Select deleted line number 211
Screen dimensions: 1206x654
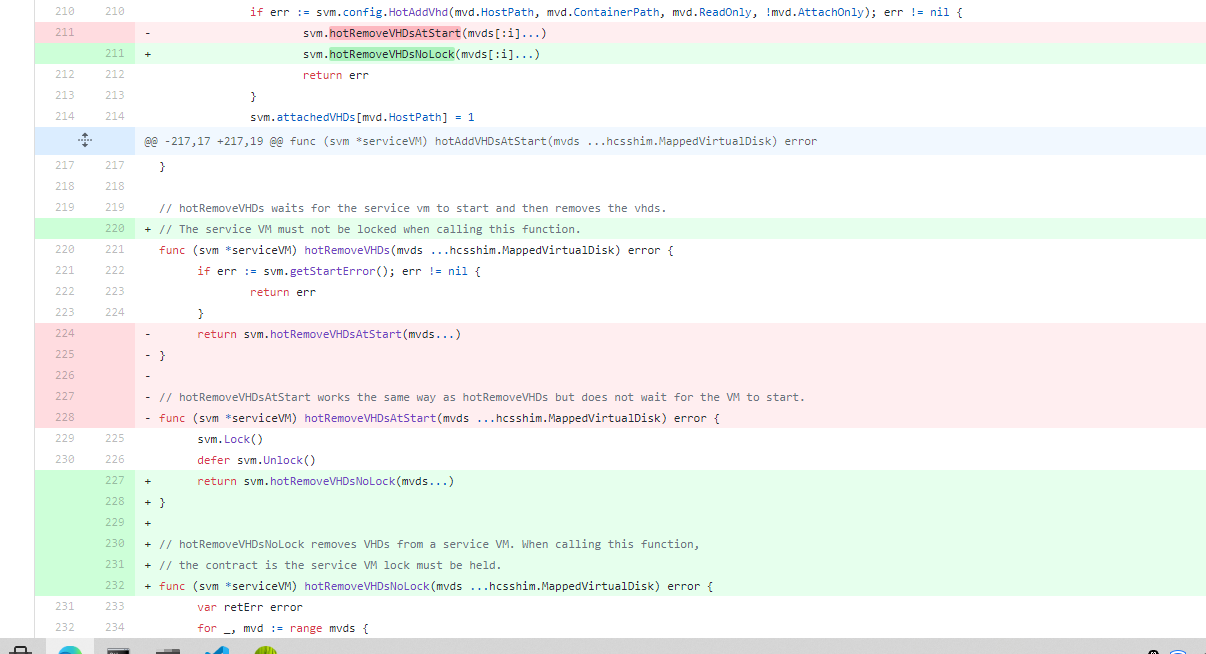coord(64,33)
